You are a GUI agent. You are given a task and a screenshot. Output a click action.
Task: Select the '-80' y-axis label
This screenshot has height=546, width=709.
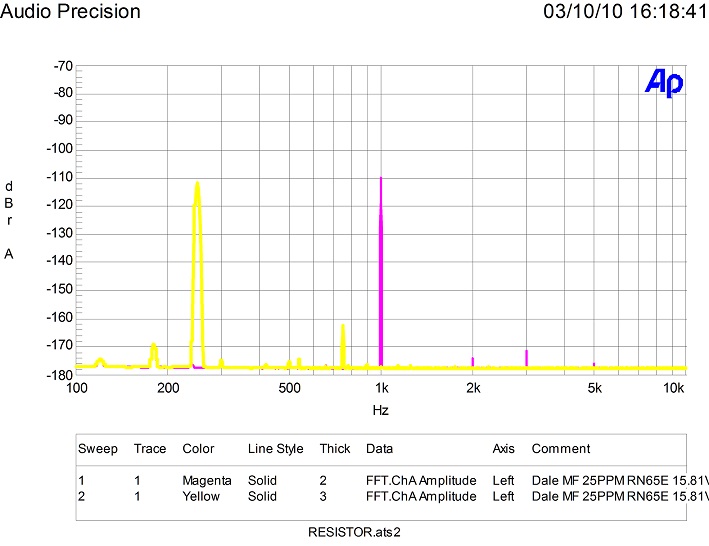63,93
